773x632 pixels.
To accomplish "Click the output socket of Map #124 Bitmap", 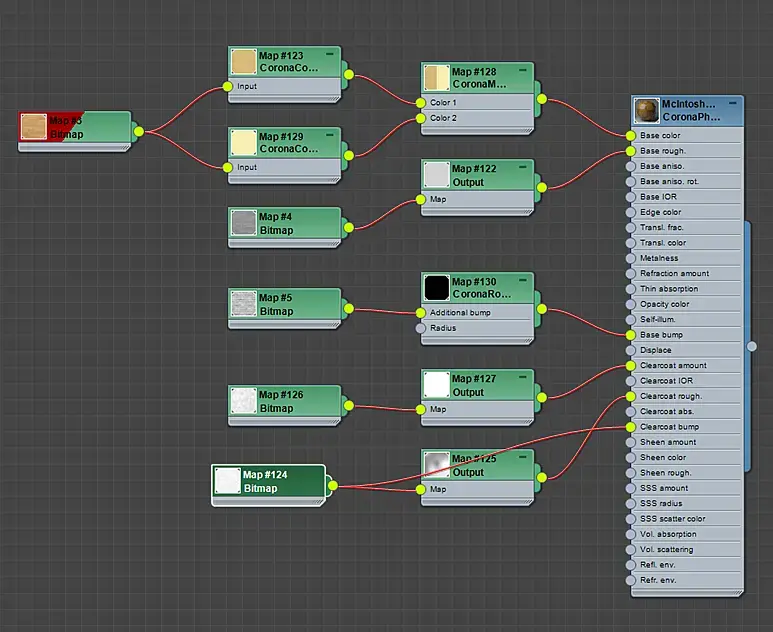I will (x=333, y=486).
